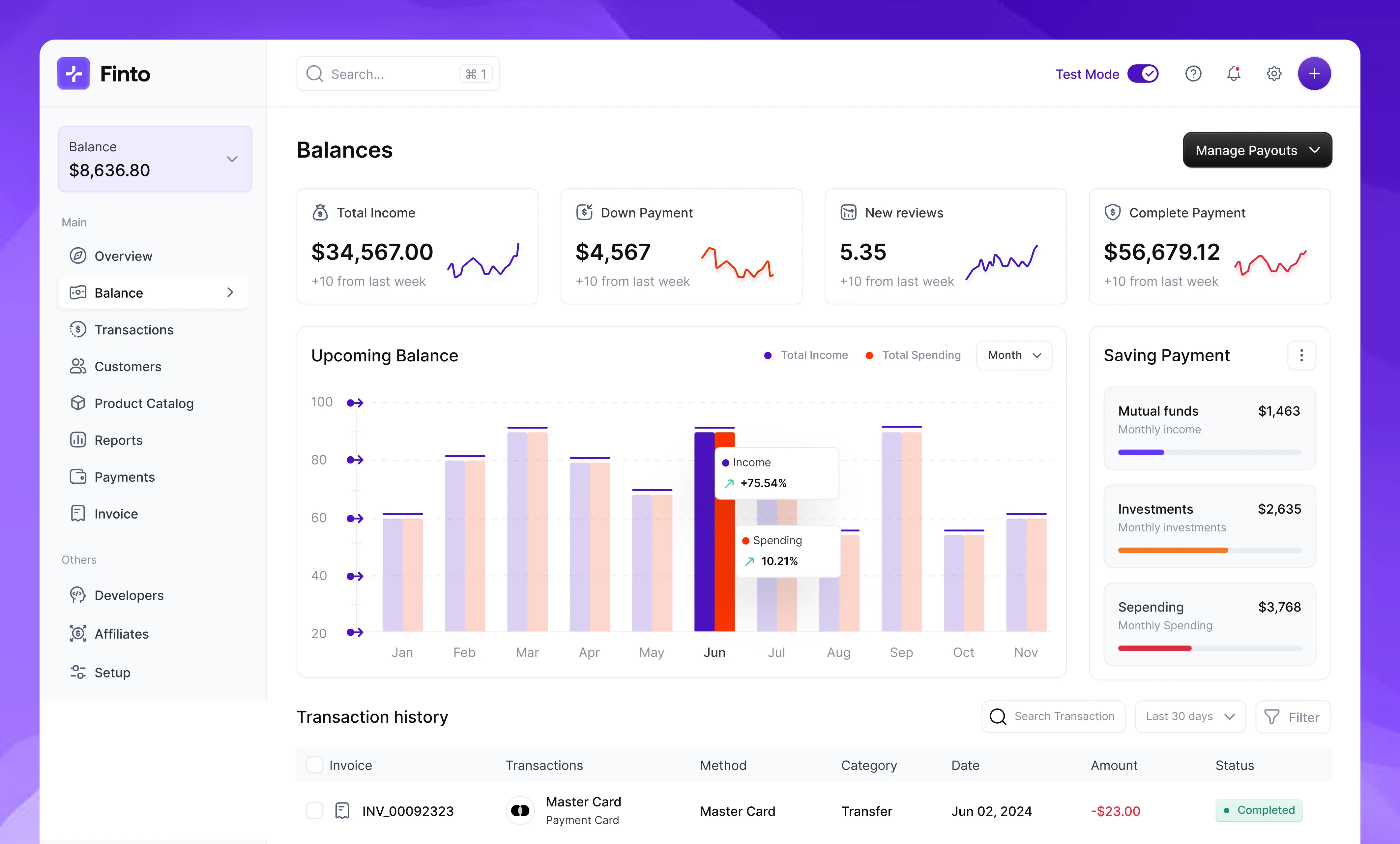Open settings gear icon in header
The height and width of the screenshot is (844, 1400).
pyautogui.click(x=1273, y=74)
